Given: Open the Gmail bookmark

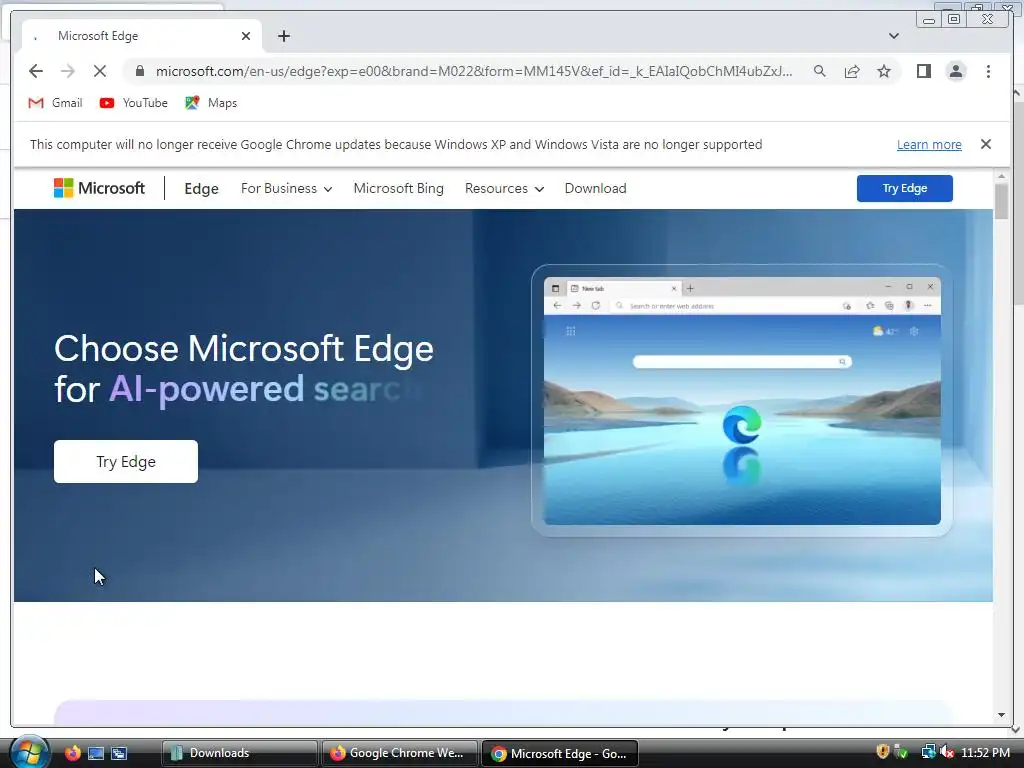Looking at the screenshot, I should (x=56, y=103).
